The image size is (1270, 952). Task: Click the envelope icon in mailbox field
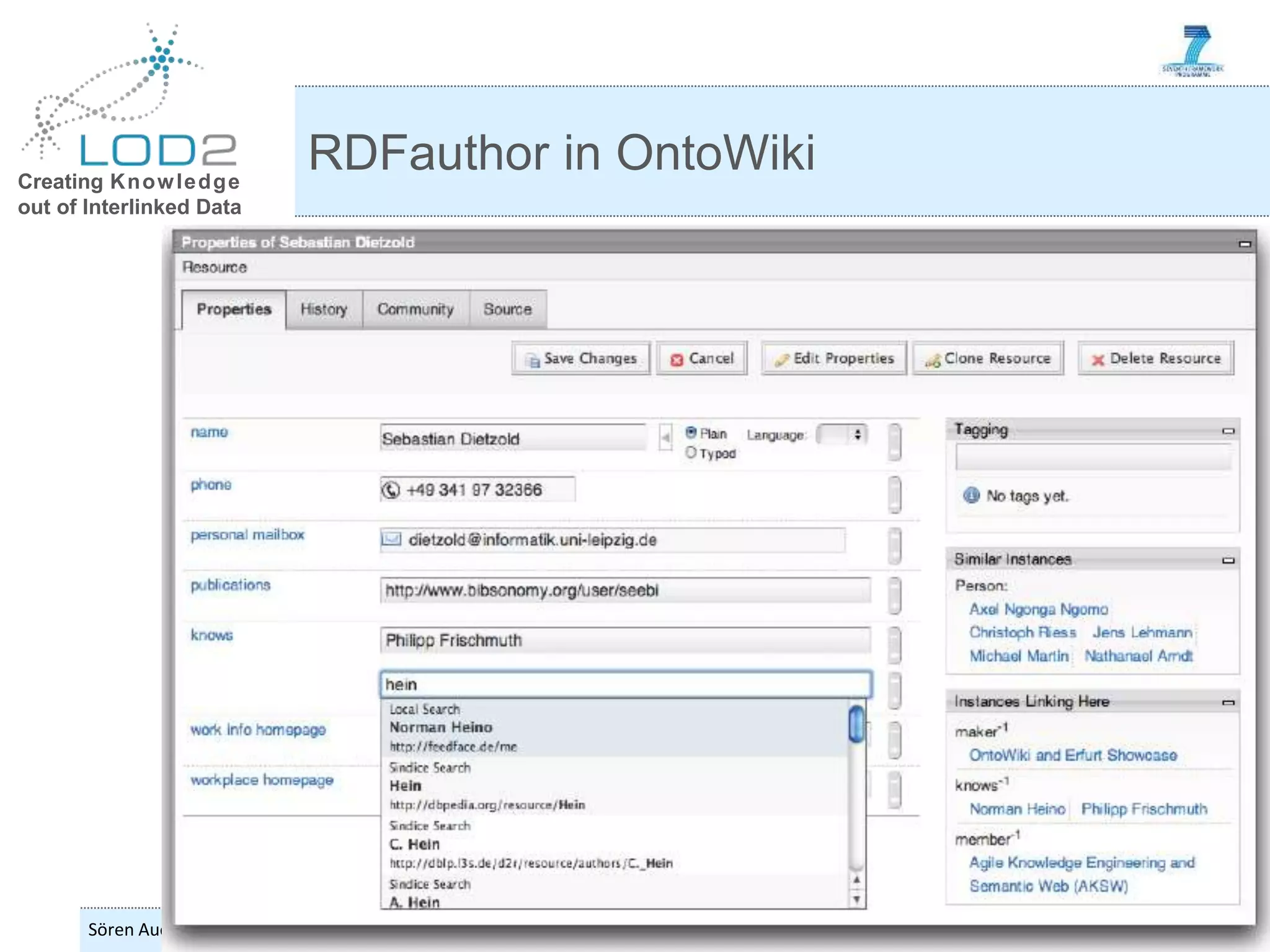pyautogui.click(x=391, y=539)
